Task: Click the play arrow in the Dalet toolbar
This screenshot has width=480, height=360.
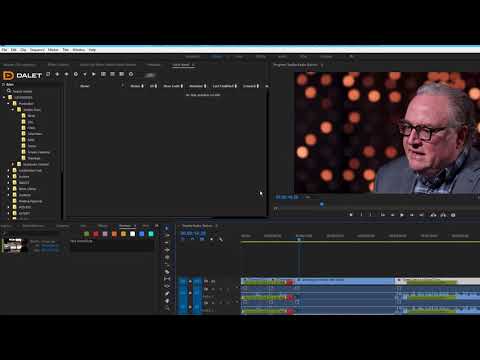Action: pyautogui.click(x=94, y=74)
